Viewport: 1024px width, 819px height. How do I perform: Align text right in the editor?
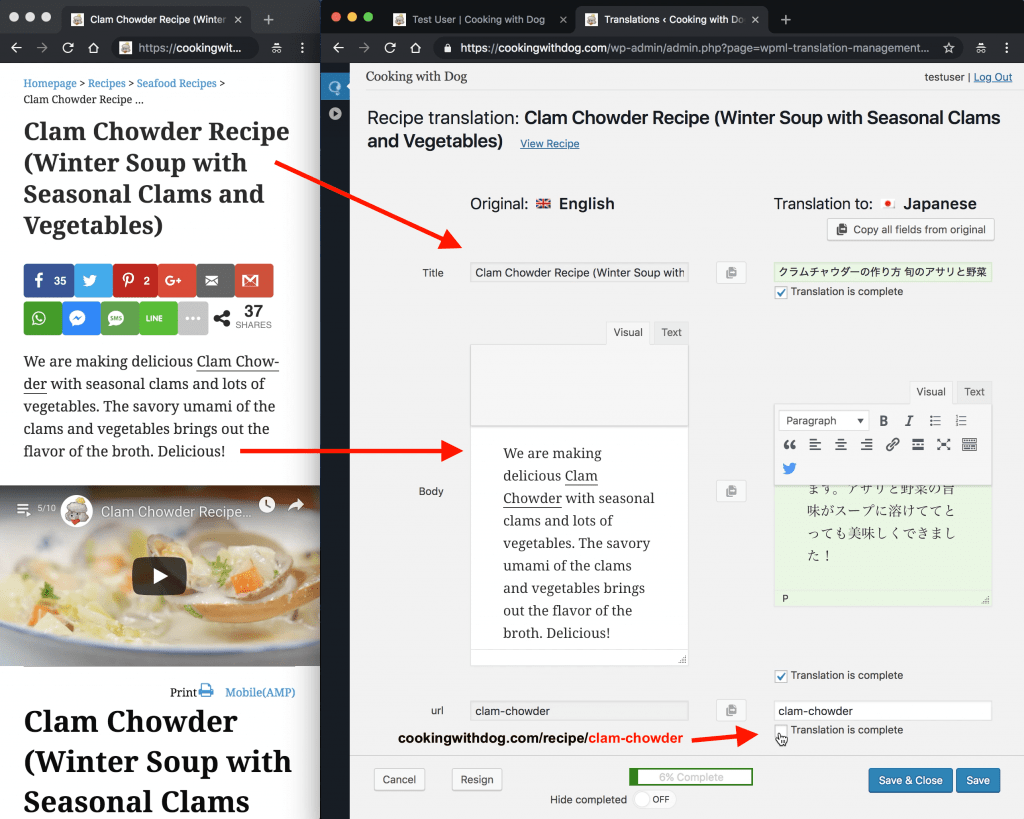coord(867,445)
